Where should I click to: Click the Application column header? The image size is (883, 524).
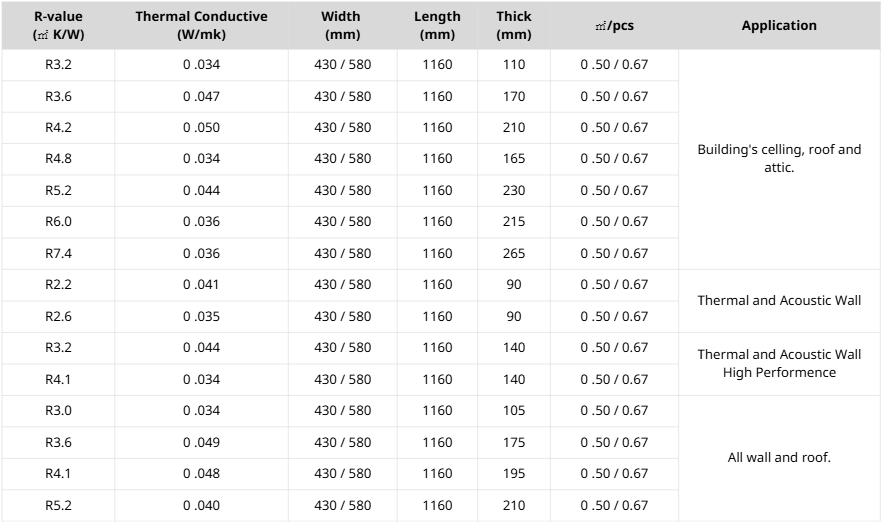[779, 26]
